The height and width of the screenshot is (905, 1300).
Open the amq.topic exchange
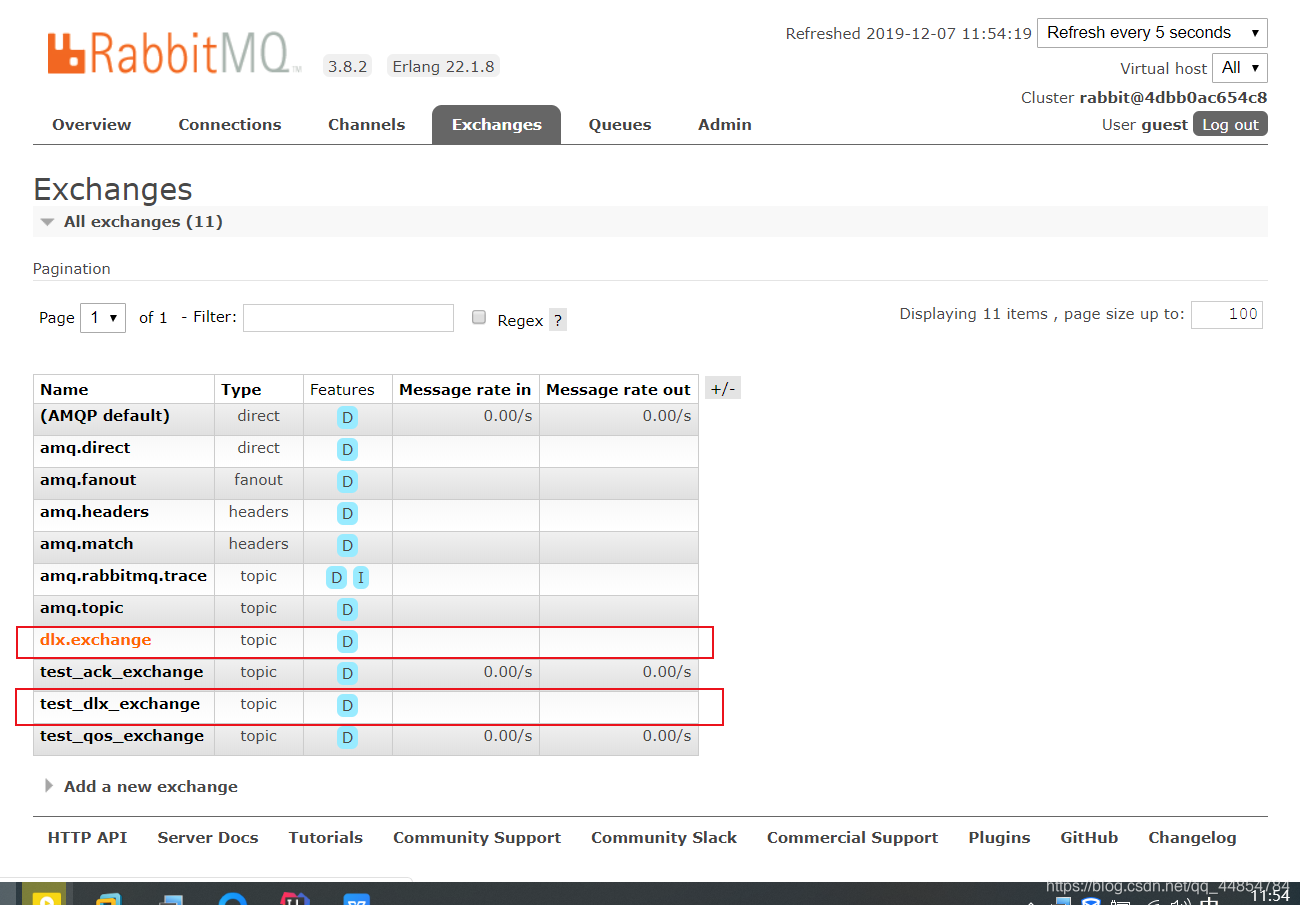[82, 608]
